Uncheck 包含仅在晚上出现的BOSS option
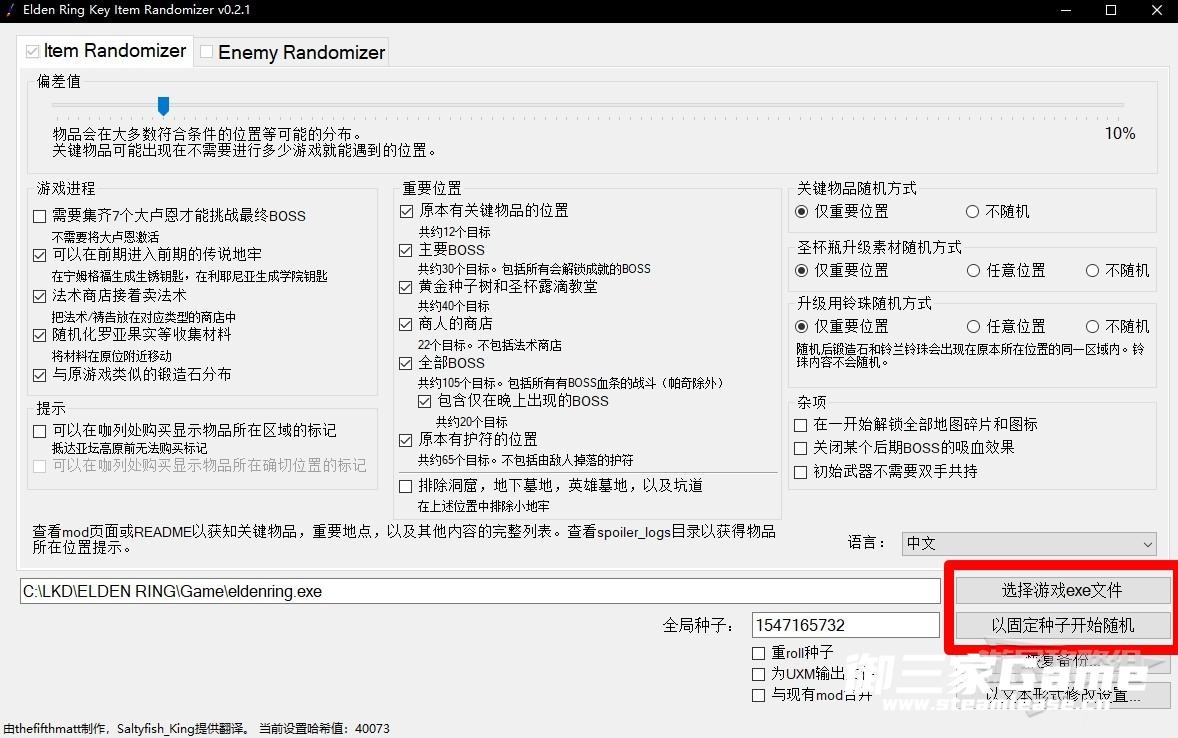The height and width of the screenshot is (738, 1178). (x=425, y=401)
